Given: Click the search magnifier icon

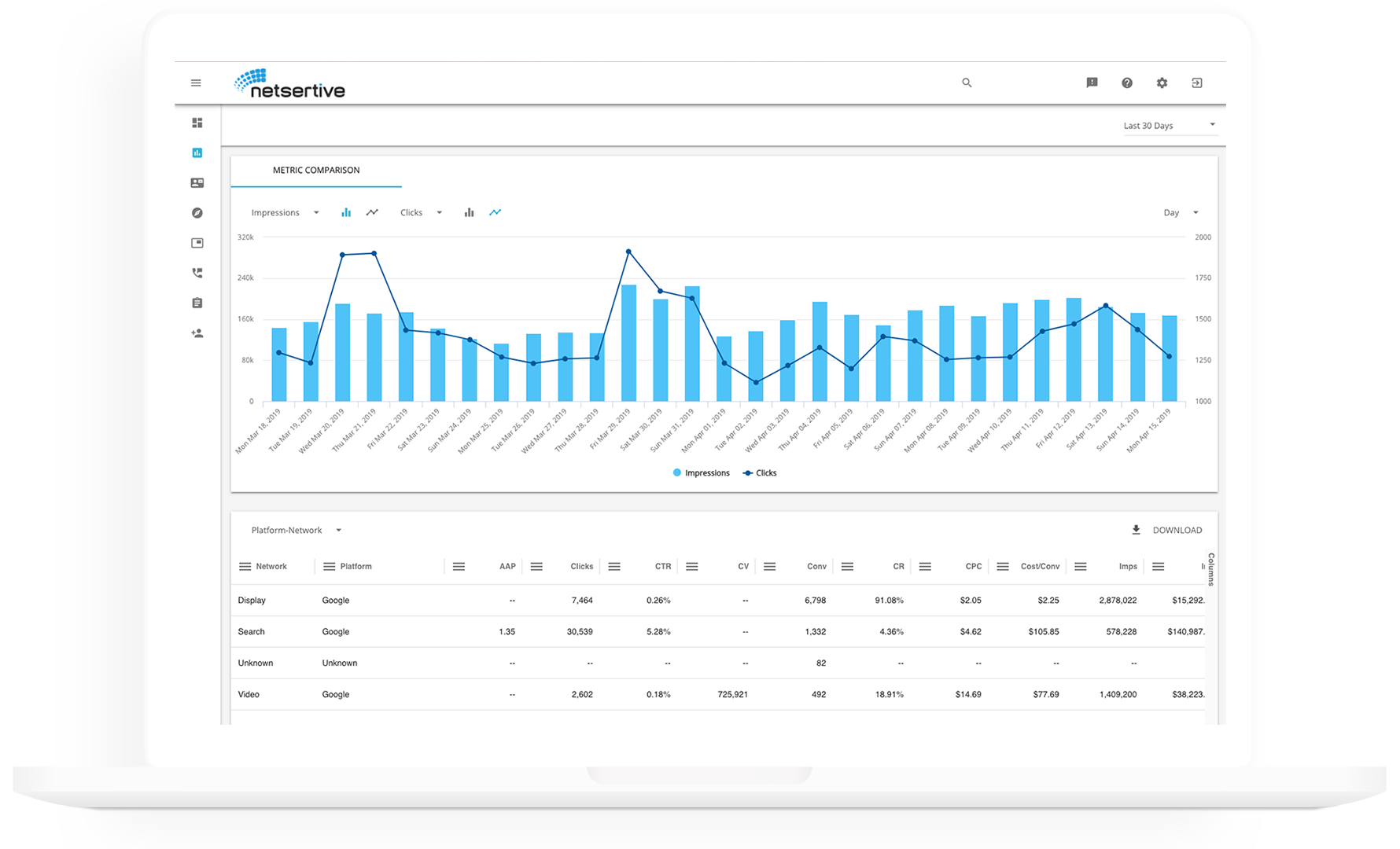Looking at the screenshot, I should tap(967, 83).
